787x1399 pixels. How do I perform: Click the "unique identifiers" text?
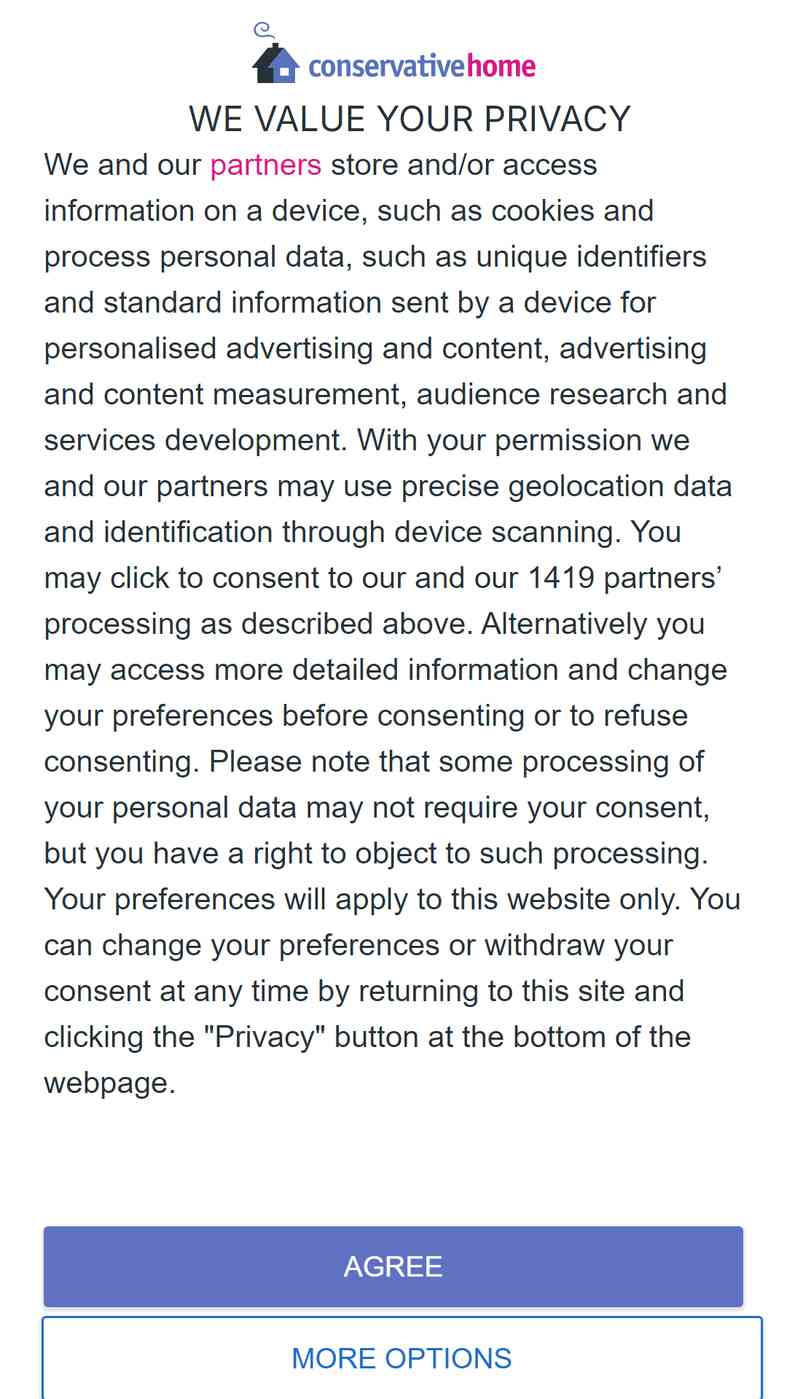click(591, 257)
